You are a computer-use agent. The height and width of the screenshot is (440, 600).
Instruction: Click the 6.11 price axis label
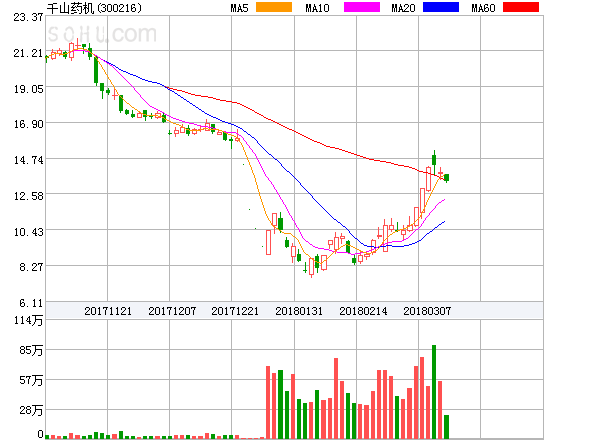(31, 303)
